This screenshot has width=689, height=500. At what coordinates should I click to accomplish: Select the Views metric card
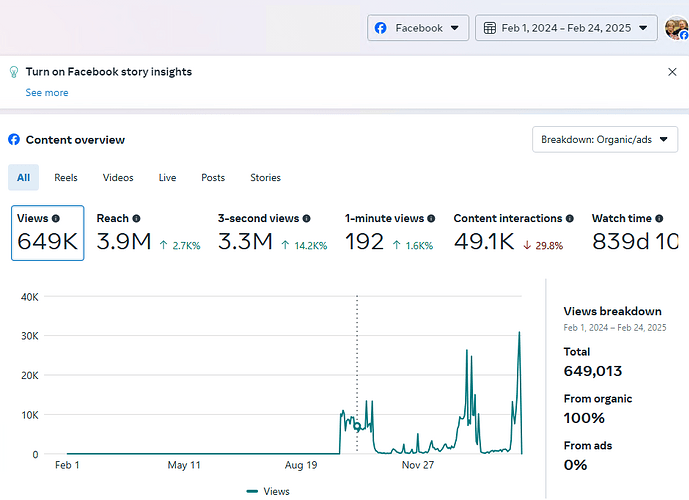pos(47,233)
